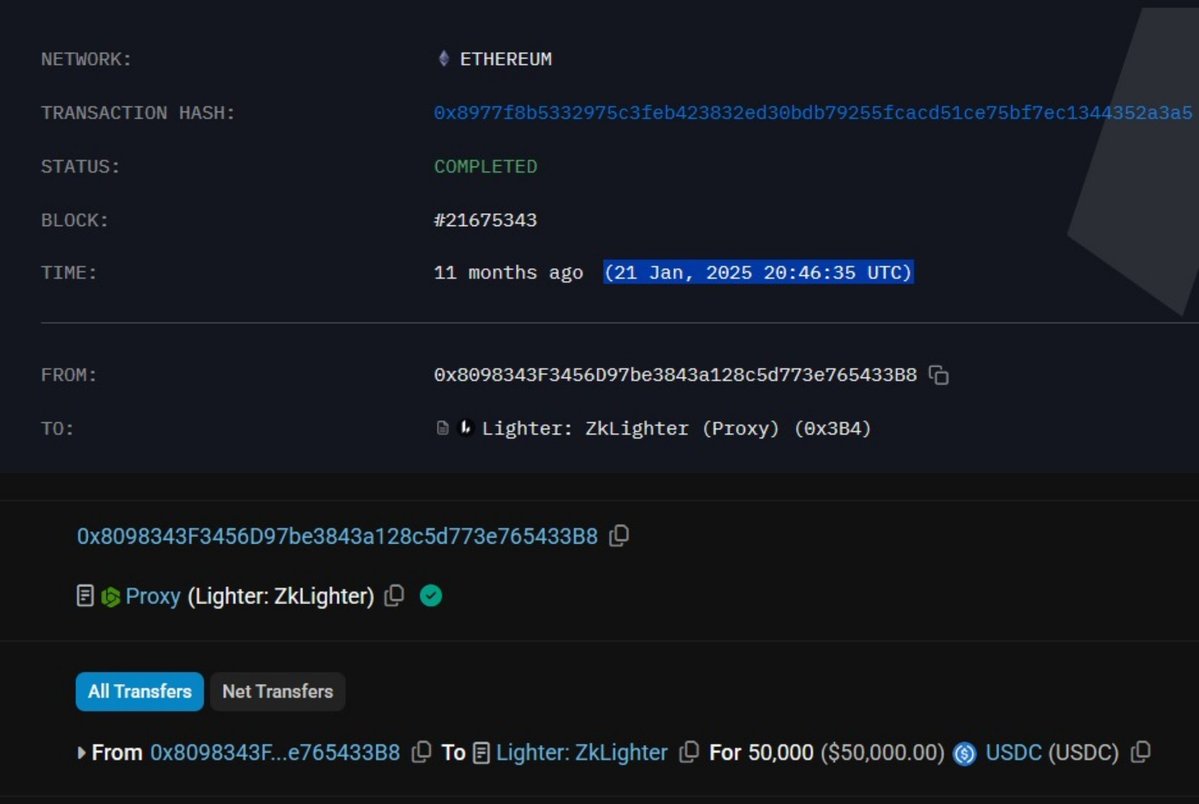
Task: Click the '11 months ago' text
Action: coord(509,273)
